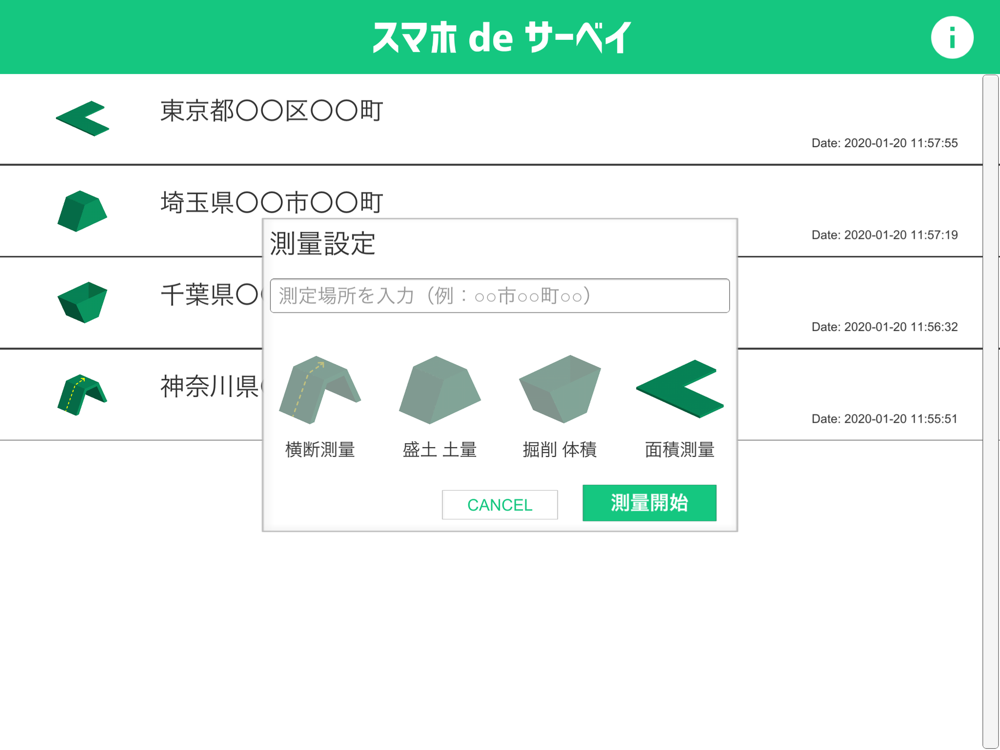1000x750 pixels.
Task: Click the area icon beside 東京都〇〇区〇〇町
Action: point(82,119)
